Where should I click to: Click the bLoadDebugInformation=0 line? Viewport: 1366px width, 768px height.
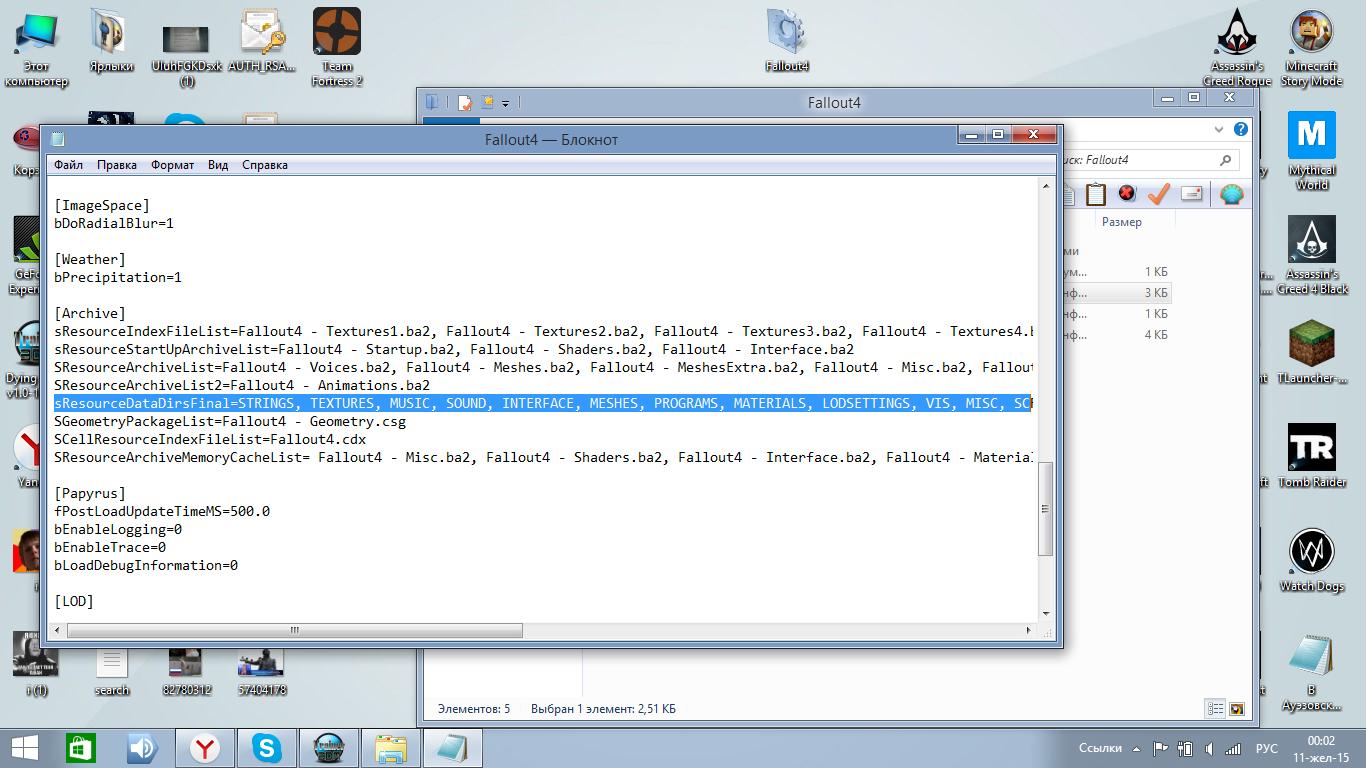coord(146,565)
